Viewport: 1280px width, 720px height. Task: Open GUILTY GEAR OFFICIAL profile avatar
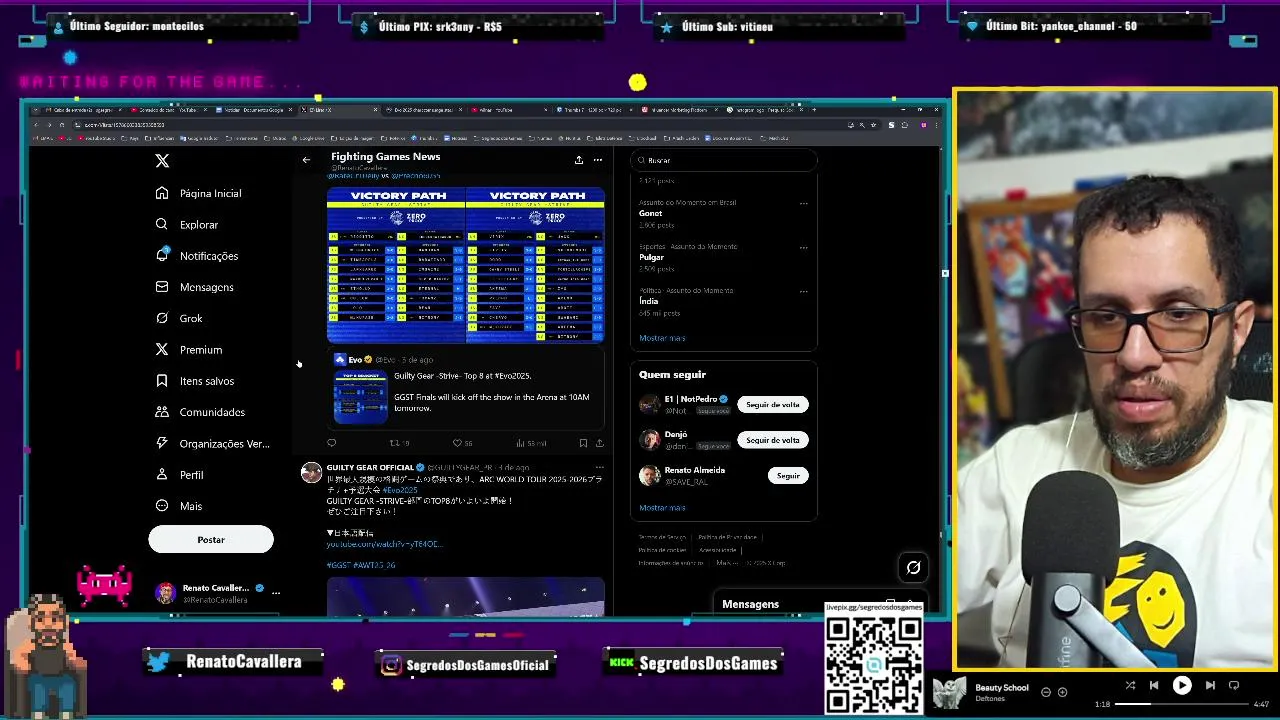pos(312,473)
